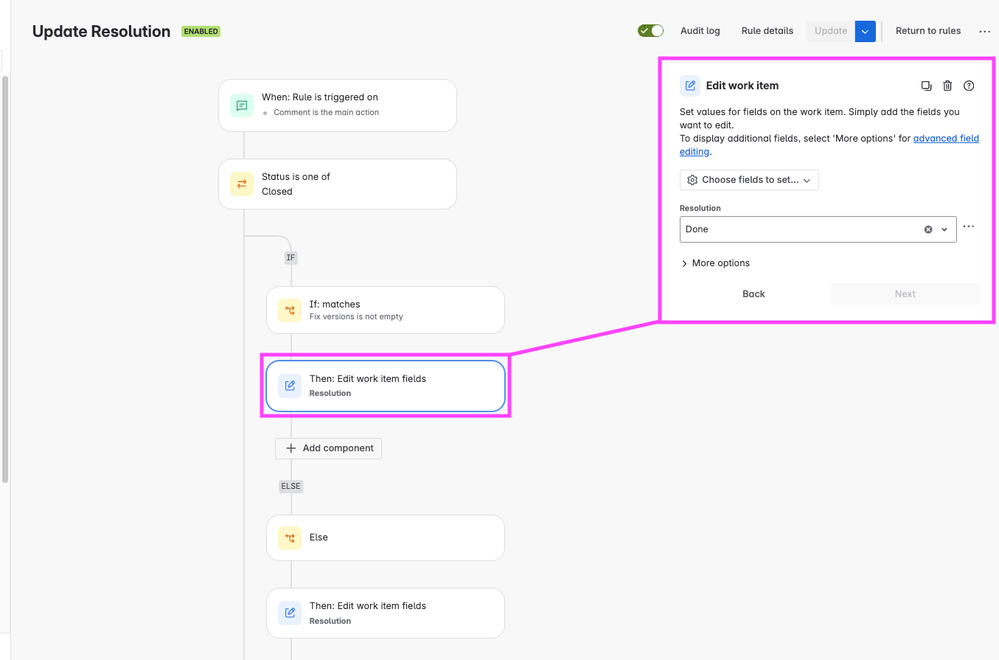Open the help icon in Edit work item
999x660 pixels.
968,86
